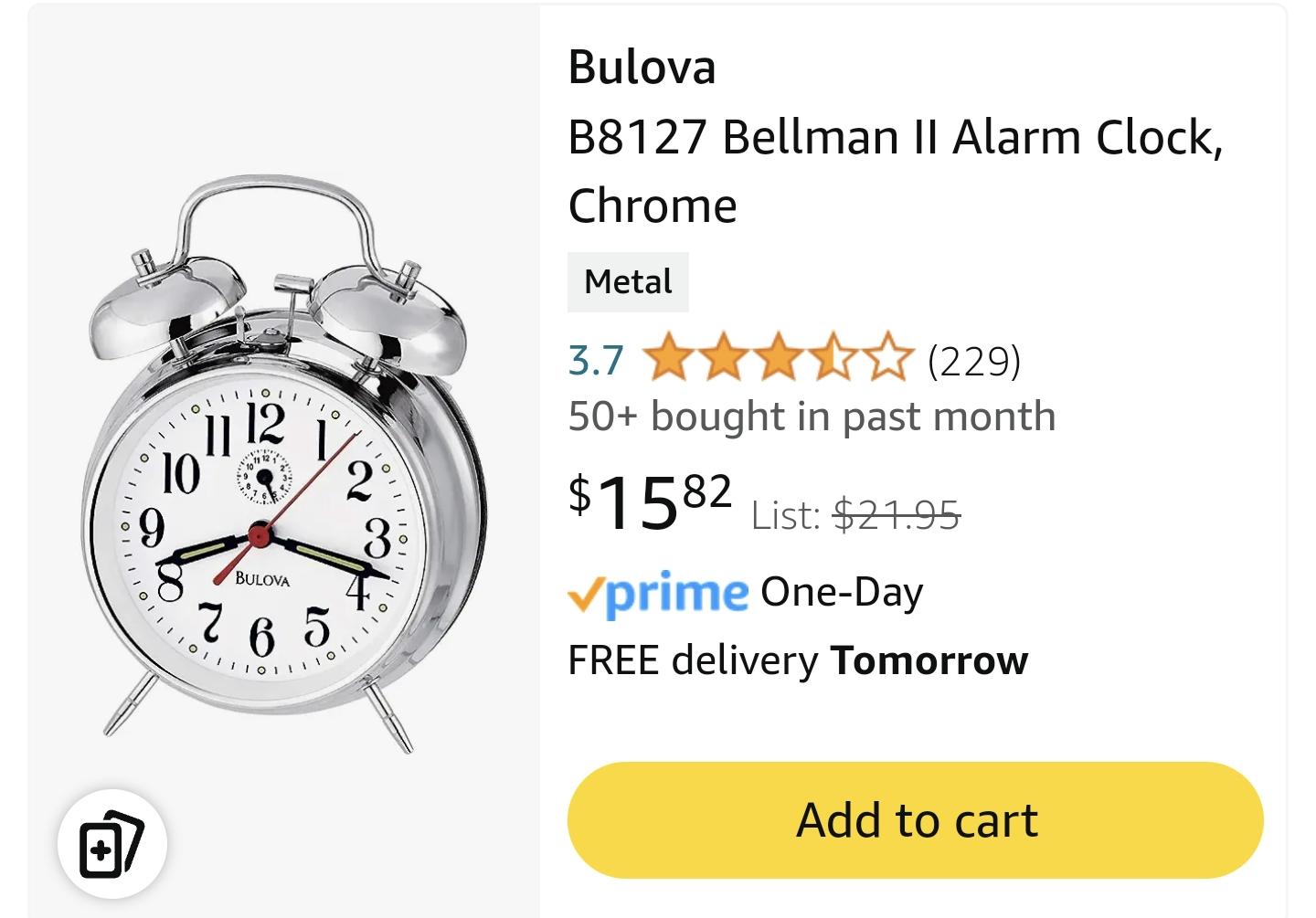
Task: Click the Add to cart button
Action: coord(917,819)
